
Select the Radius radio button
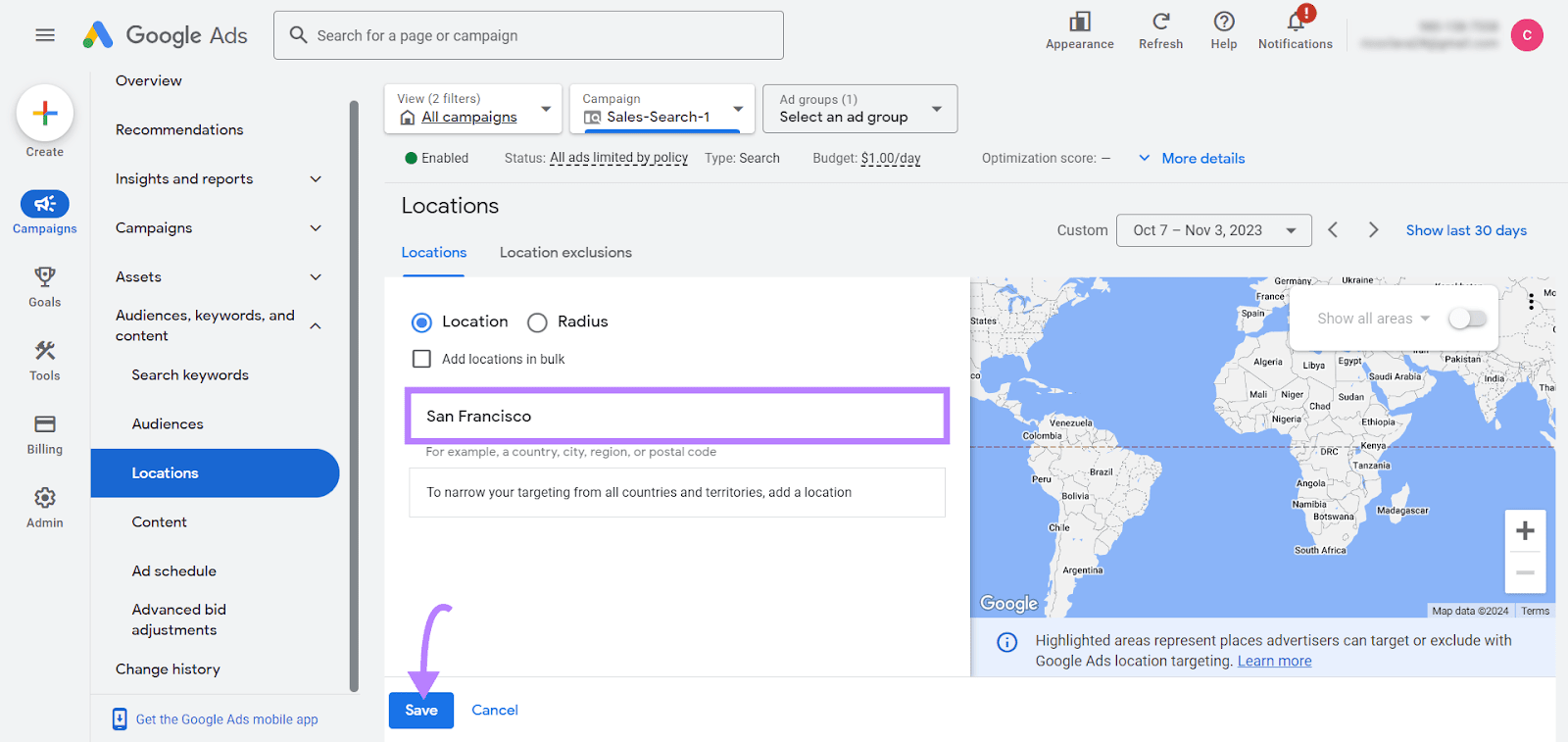coord(537,322)
